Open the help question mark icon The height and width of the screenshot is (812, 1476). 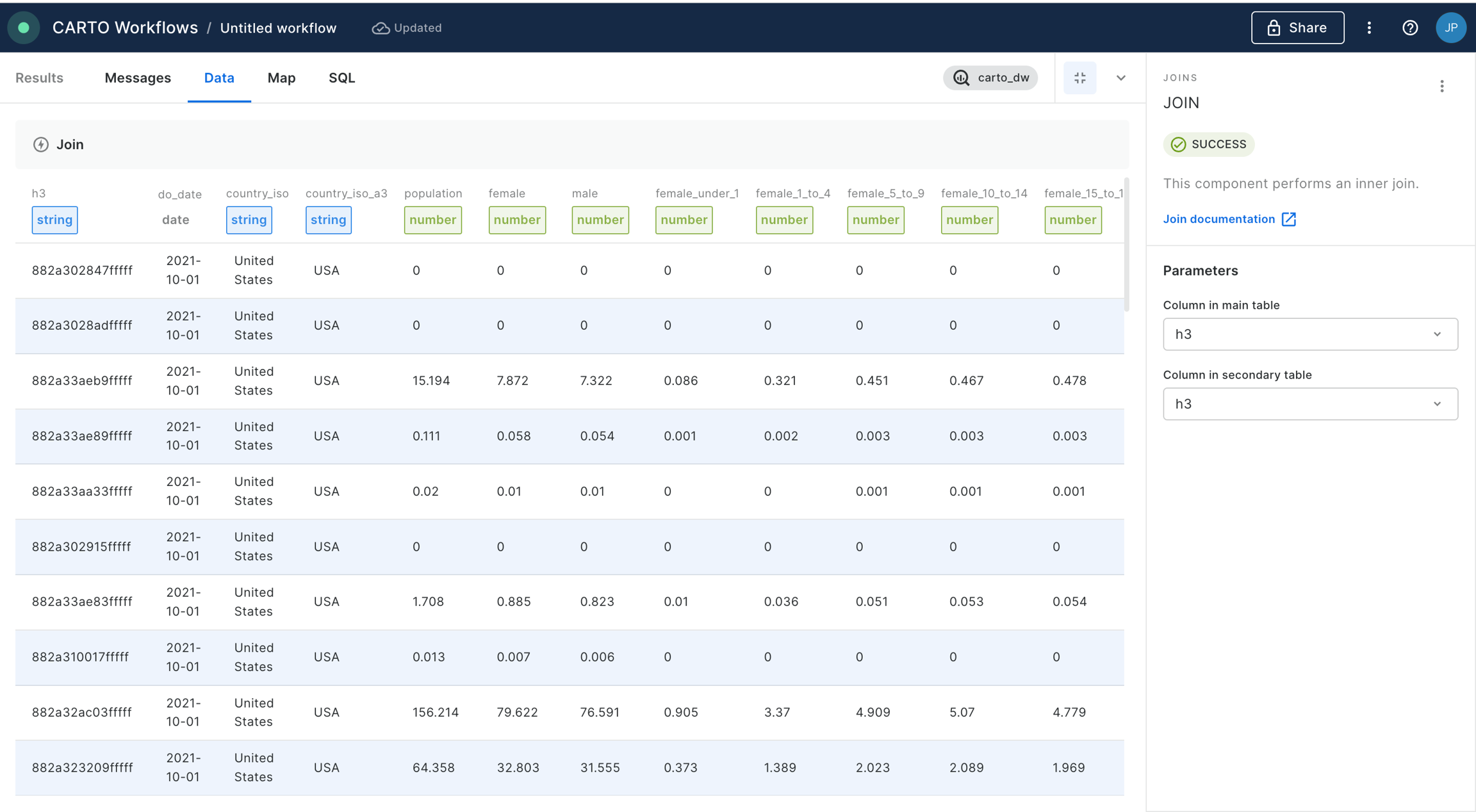click(1410, 28)
